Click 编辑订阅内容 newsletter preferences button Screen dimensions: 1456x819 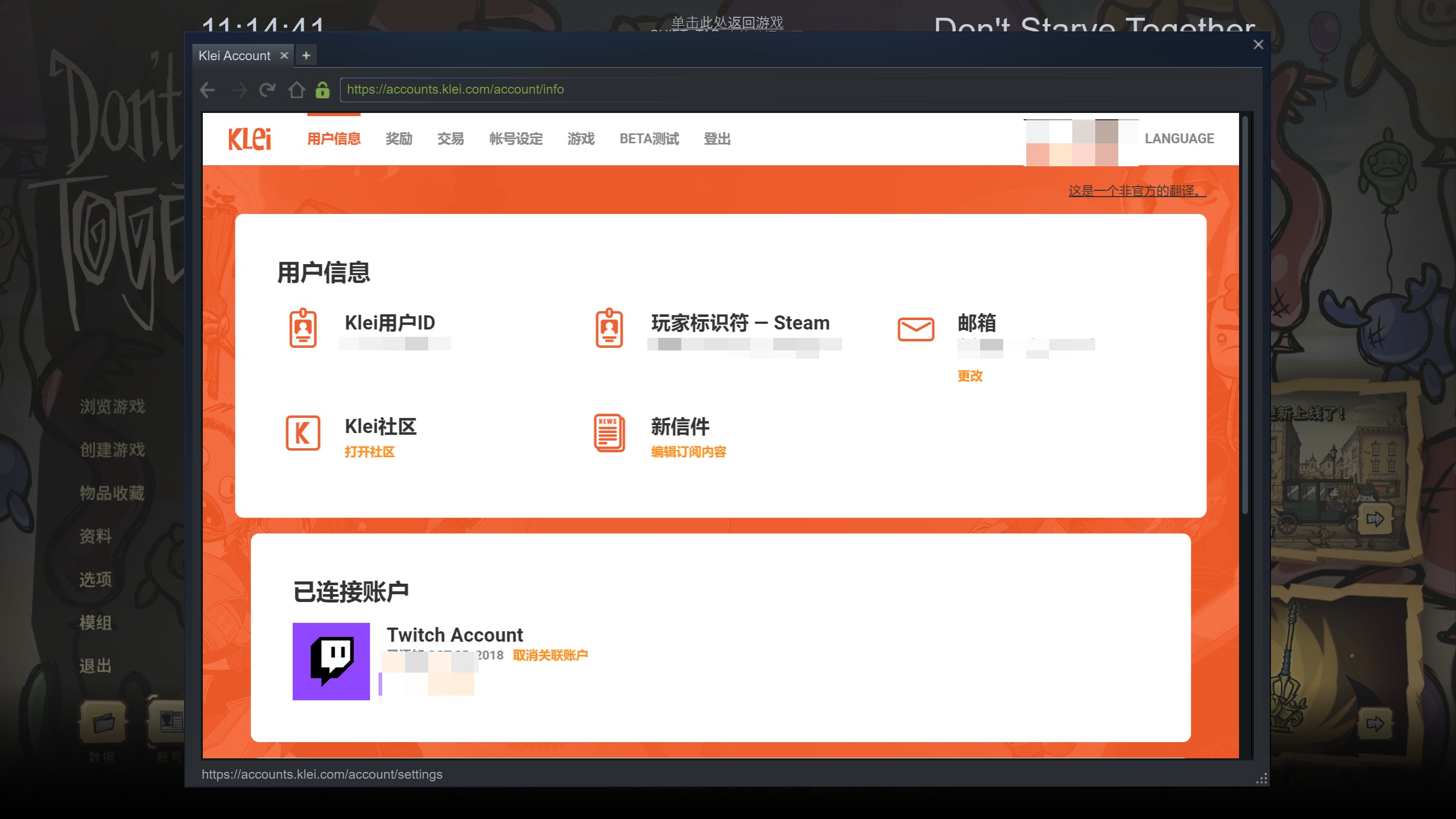(690, 452)
